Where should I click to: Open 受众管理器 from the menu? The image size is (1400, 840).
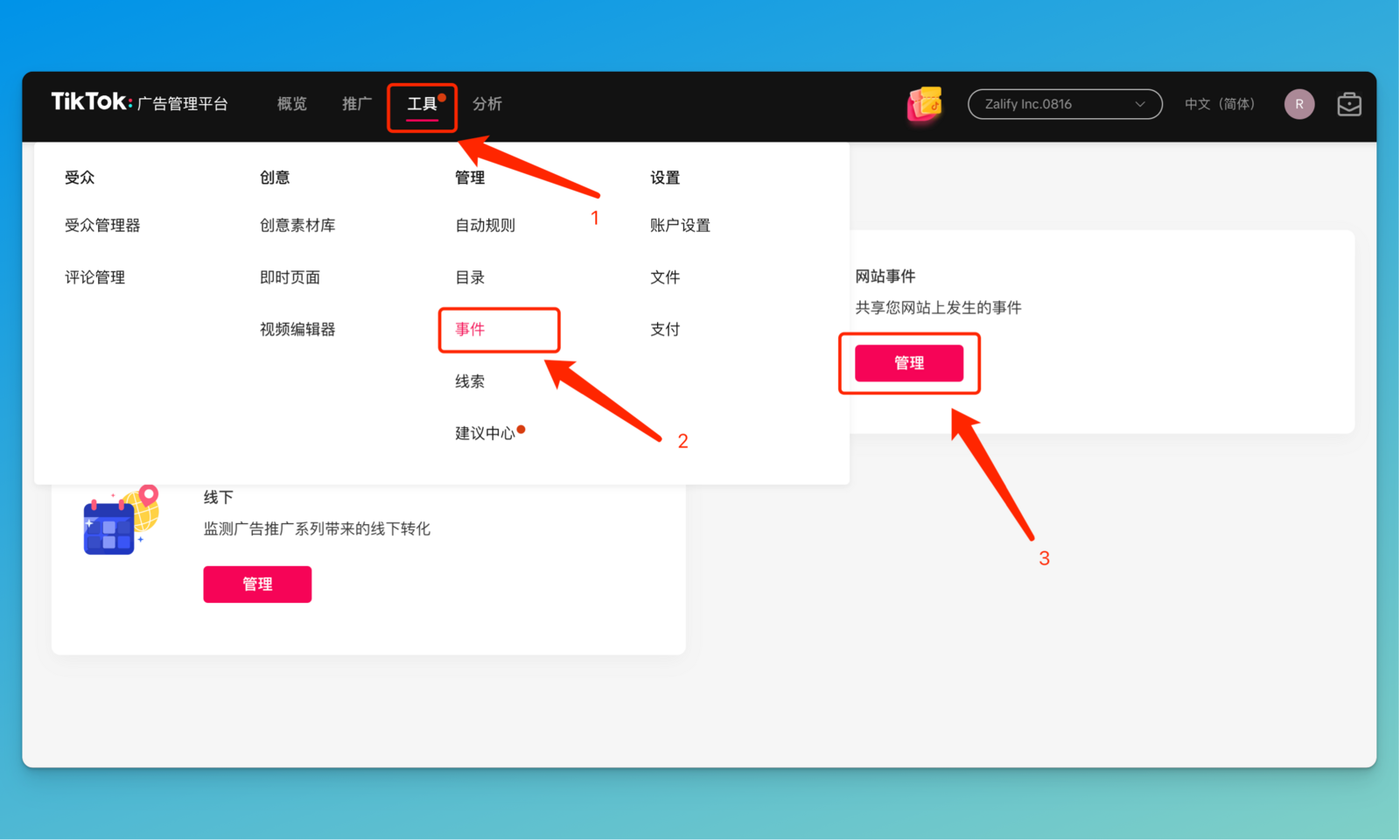point(102,226)
